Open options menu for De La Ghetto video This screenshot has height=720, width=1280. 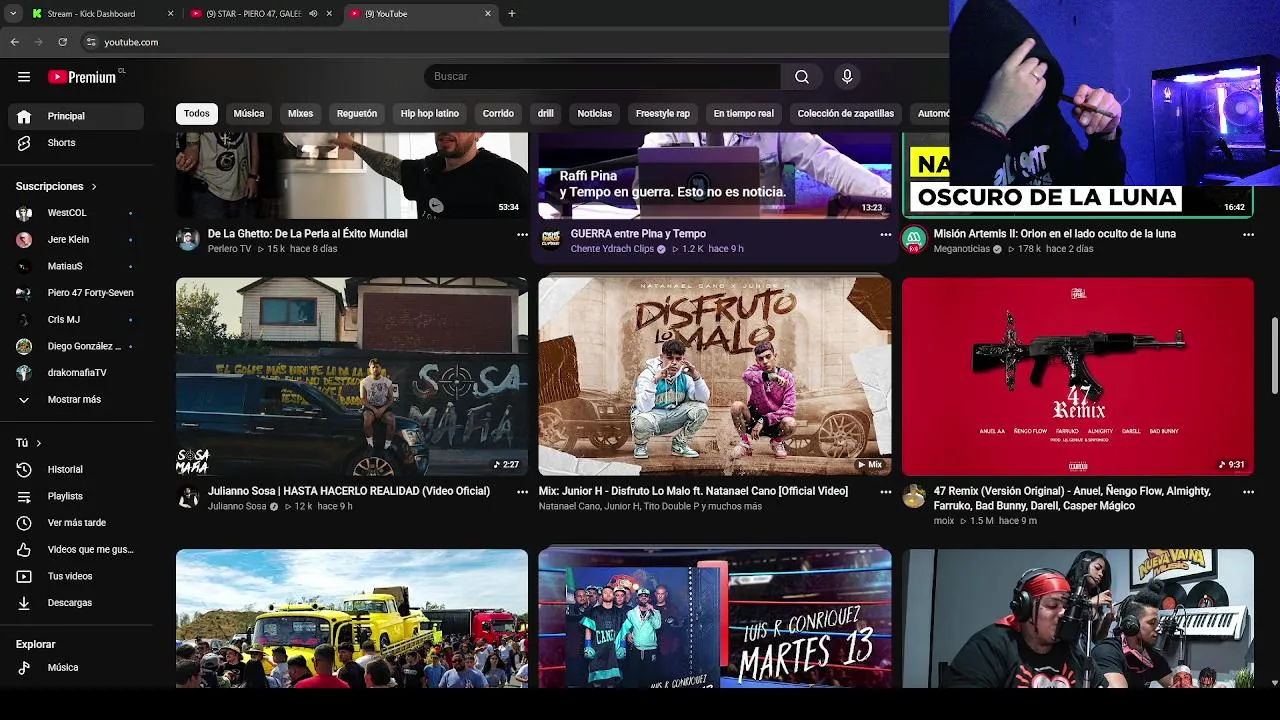522,234
